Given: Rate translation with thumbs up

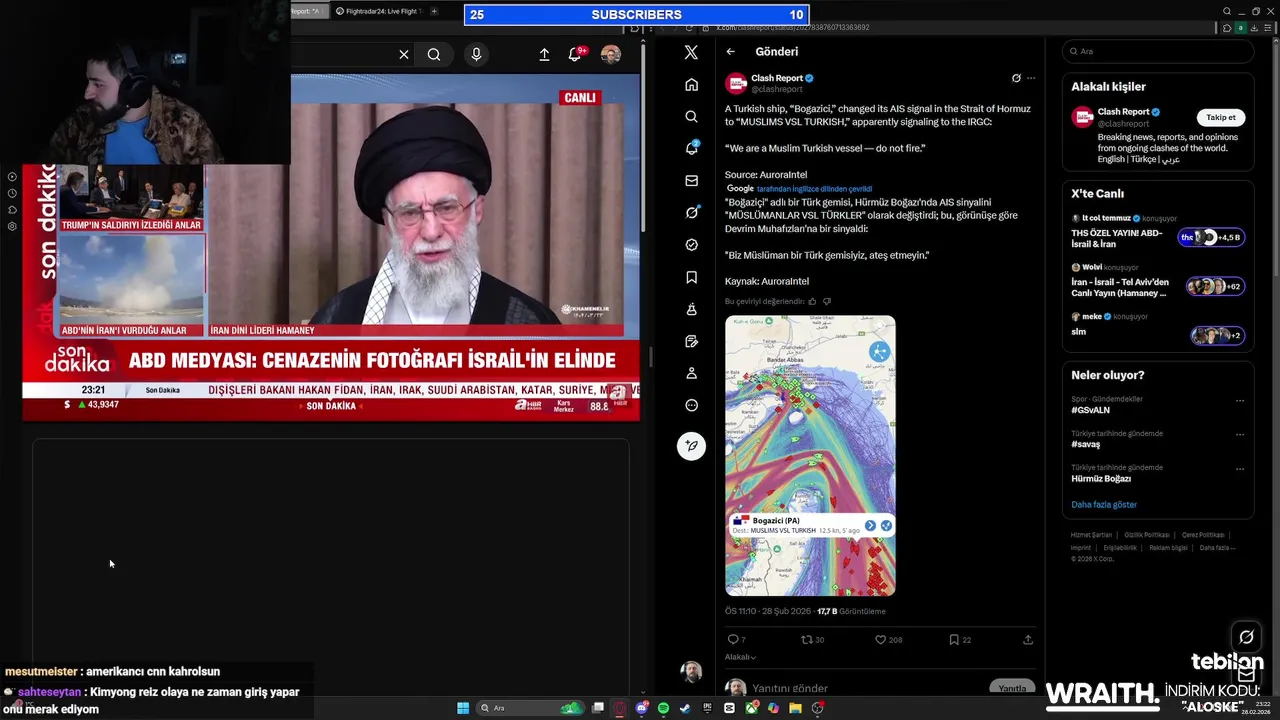Looking at the screenshot, I should pos(812,301).
